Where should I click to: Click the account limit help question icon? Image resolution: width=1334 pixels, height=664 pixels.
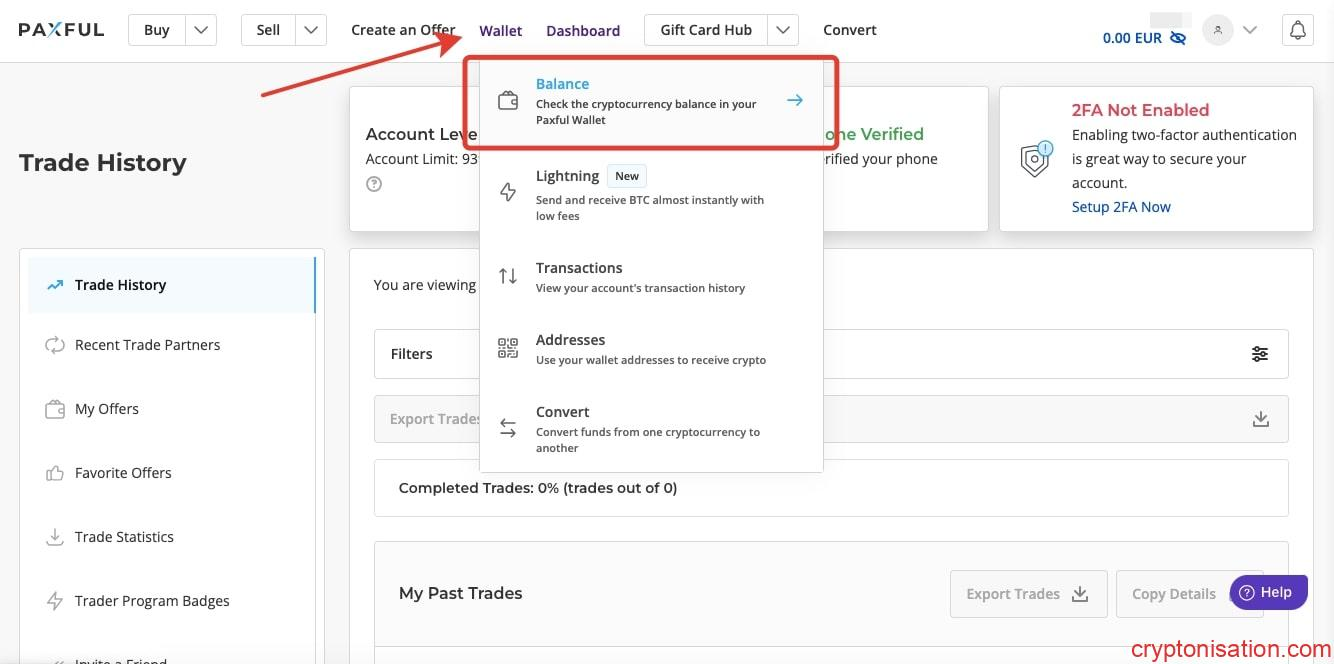374,184
